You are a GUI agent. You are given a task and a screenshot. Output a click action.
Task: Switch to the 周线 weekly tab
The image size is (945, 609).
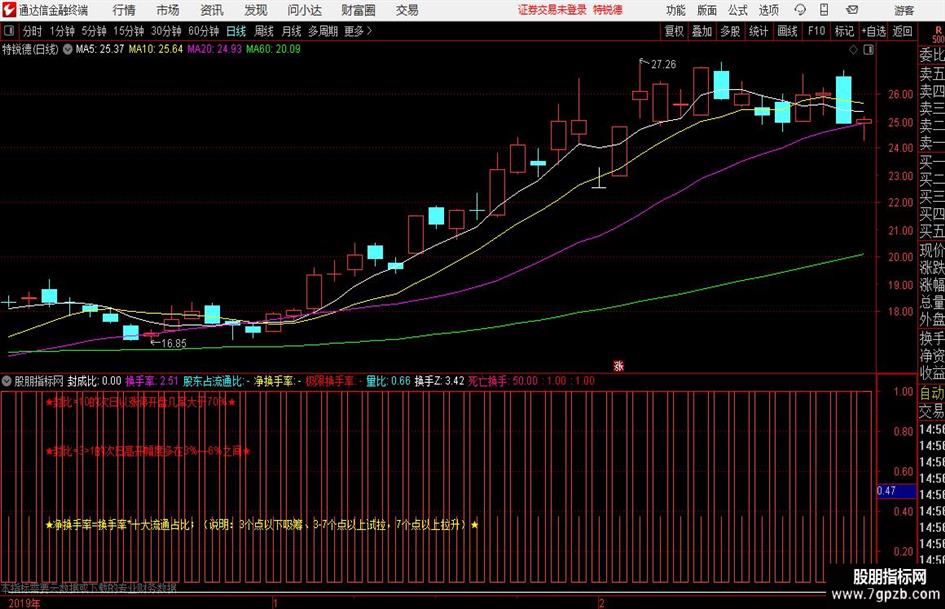pyautogui.click(x=264, y=31)
